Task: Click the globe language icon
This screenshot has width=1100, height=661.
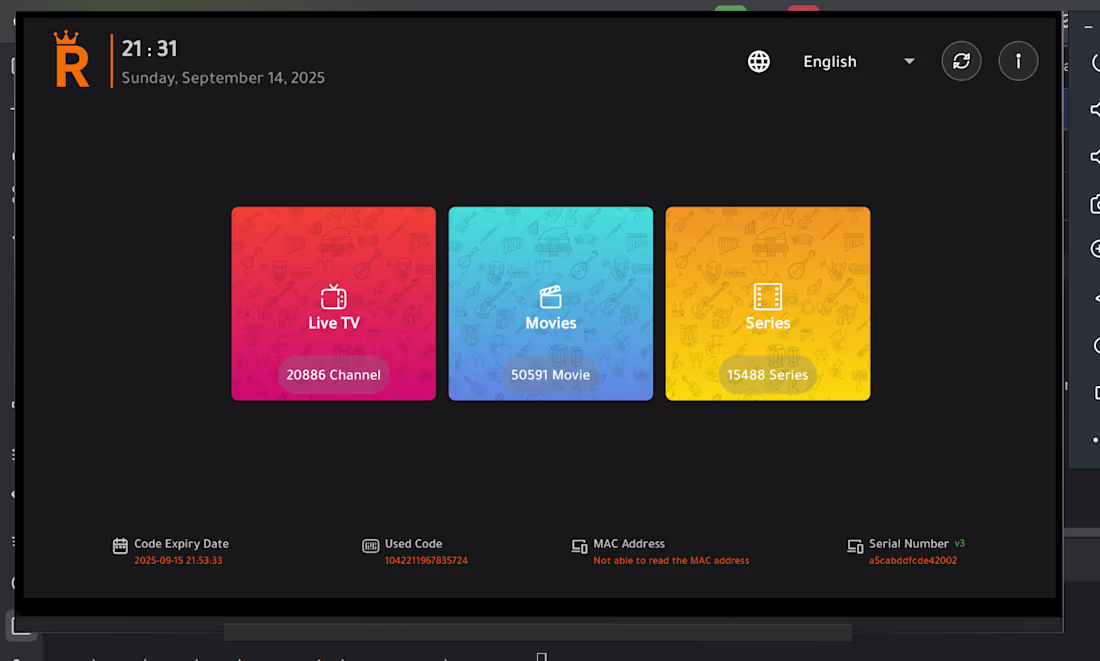Action: click(759, 61)
